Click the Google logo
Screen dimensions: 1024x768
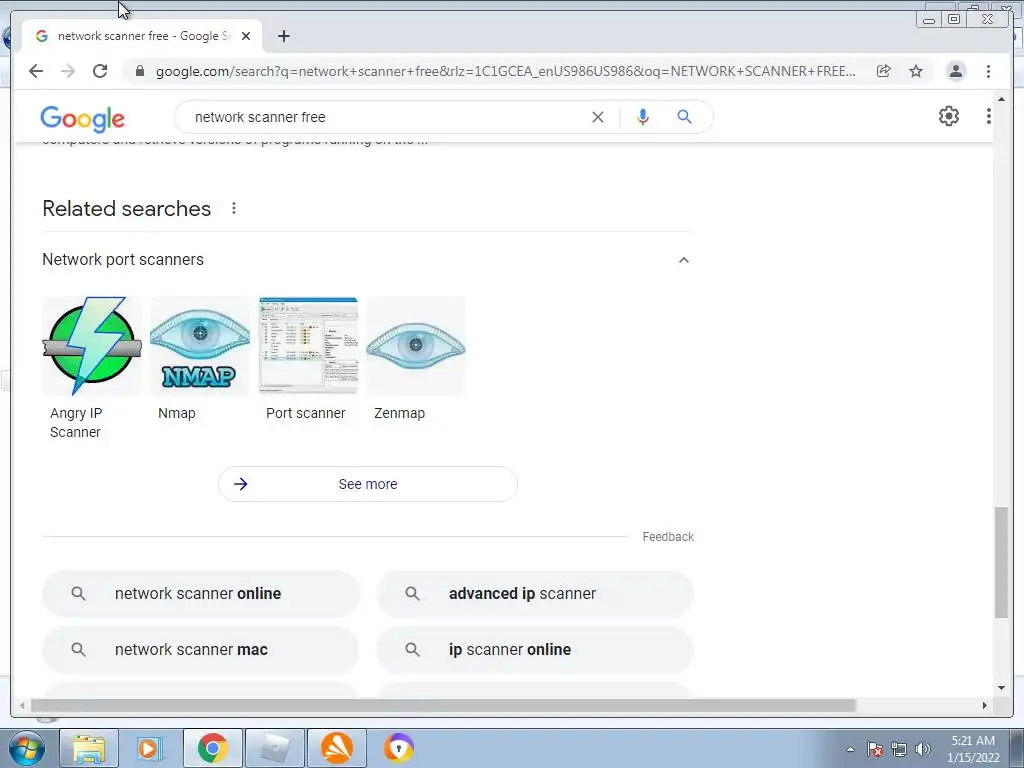(x=82, y=118)
